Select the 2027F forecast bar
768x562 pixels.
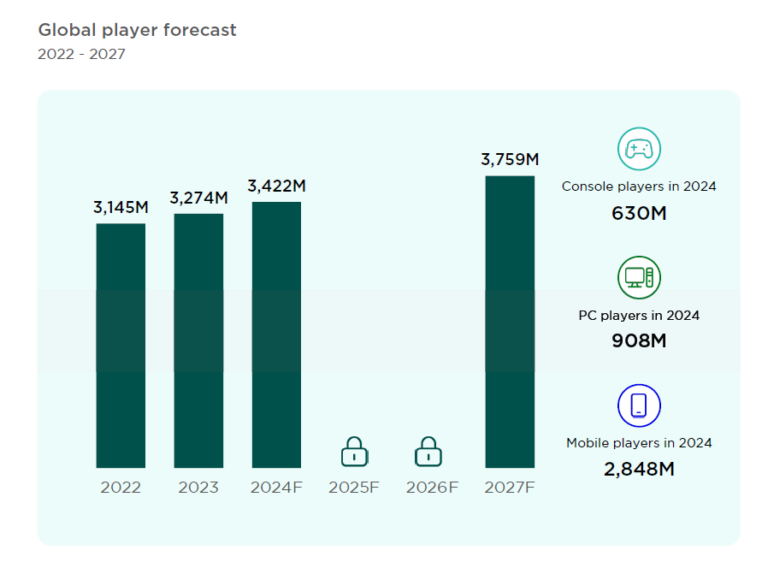point(510,321)
